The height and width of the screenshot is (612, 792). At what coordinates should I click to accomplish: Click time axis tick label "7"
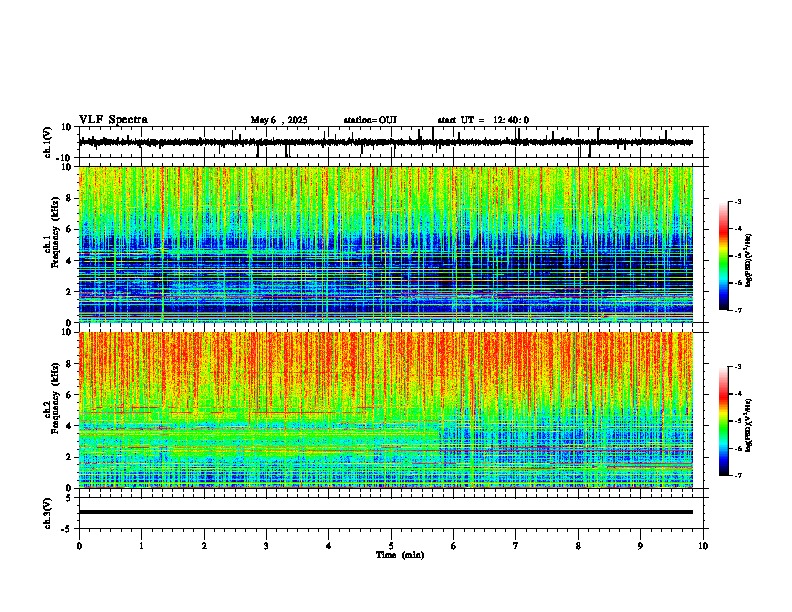[x=516, y=546]
